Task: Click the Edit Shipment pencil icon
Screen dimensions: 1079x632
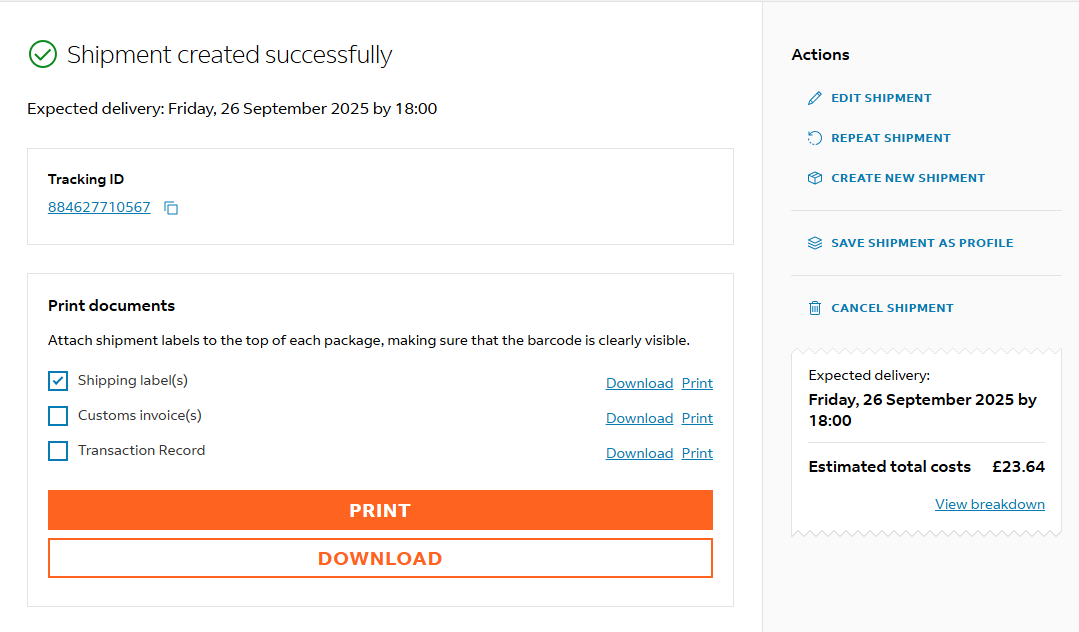Action: [814, 98]
